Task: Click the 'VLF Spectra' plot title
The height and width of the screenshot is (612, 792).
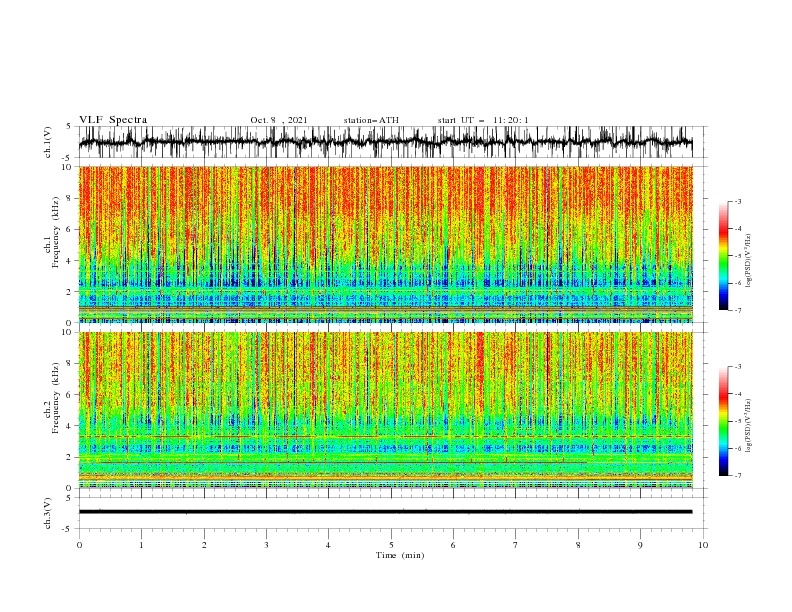Action: click(113, 120)
